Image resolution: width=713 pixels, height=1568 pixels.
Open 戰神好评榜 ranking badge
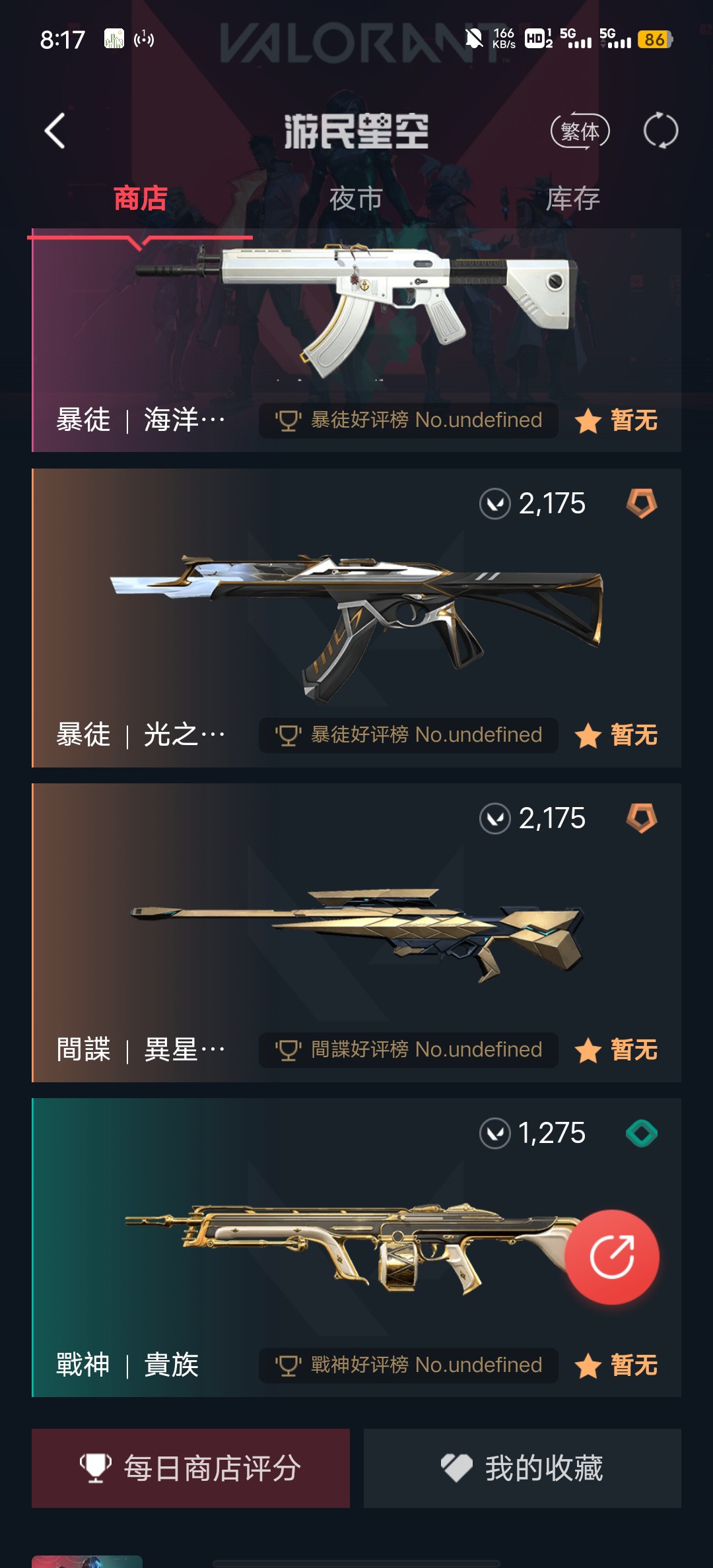[x=409, y=1365]
